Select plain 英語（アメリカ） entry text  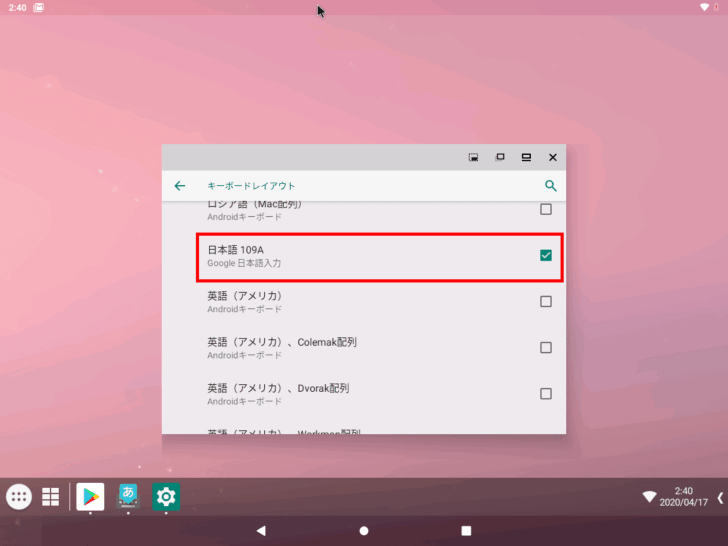coord(245,296)
